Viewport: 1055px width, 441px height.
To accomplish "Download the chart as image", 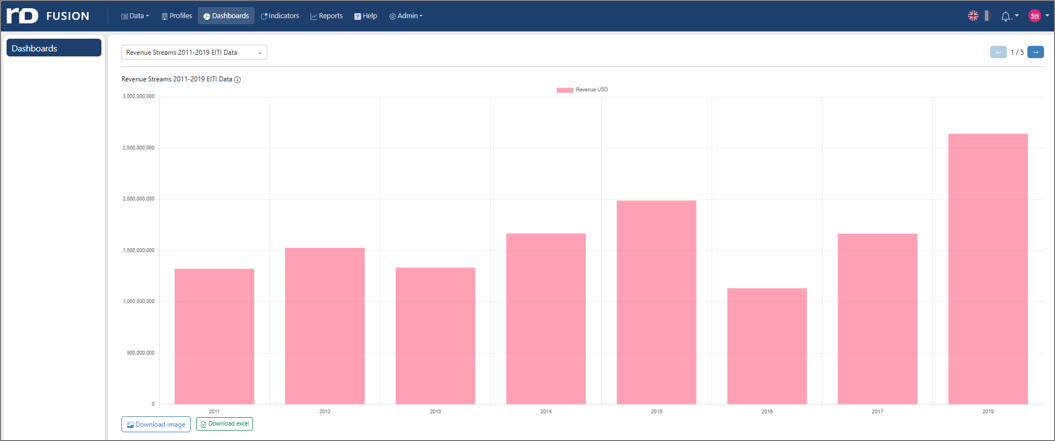I will click(156, 424).
